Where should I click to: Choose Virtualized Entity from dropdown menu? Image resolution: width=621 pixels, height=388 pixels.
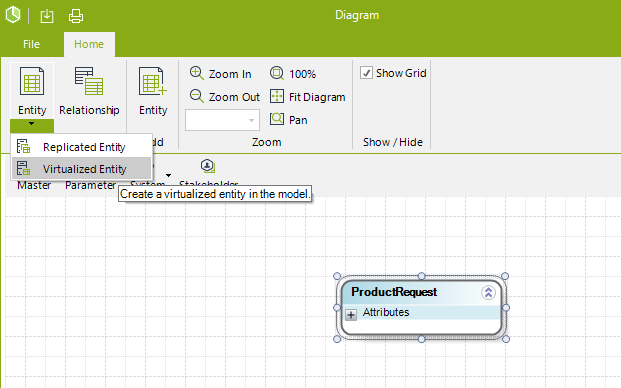coord(82,169)
